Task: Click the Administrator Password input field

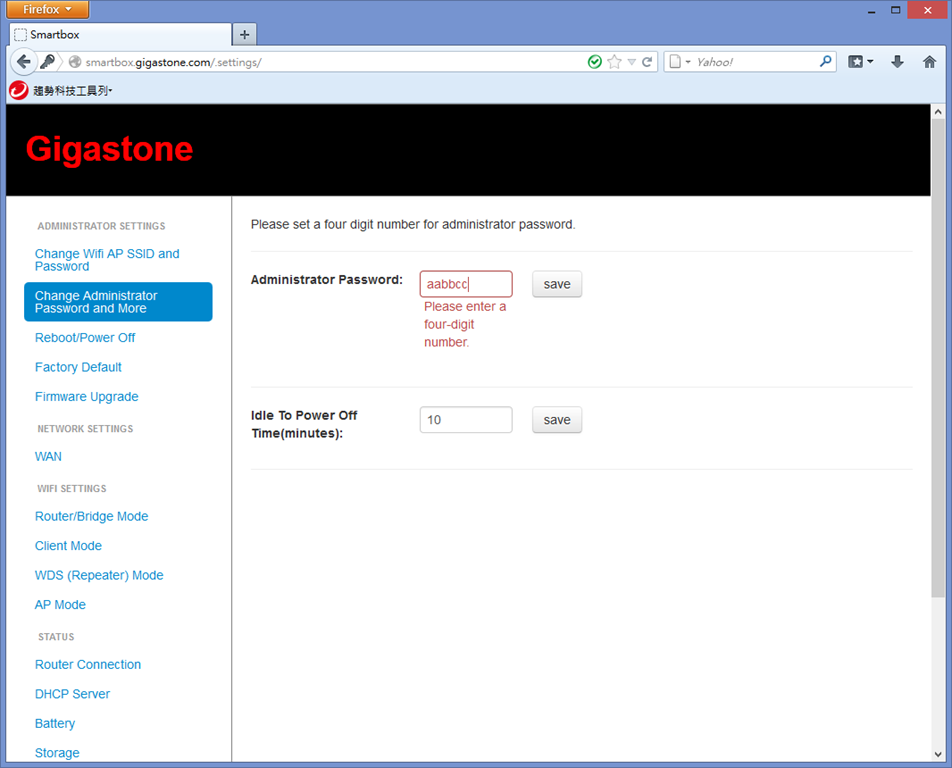Action: tap(466, 284)
